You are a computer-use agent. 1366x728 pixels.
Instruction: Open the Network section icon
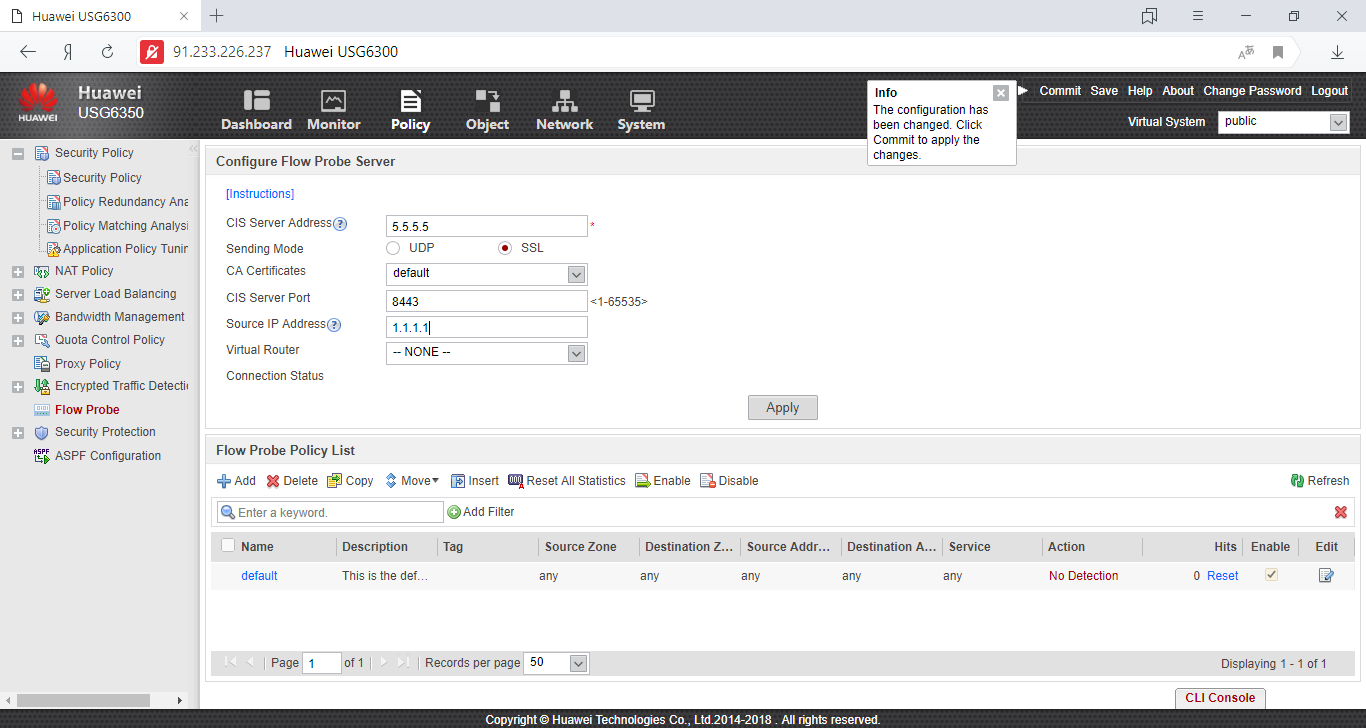coord(565,100)
